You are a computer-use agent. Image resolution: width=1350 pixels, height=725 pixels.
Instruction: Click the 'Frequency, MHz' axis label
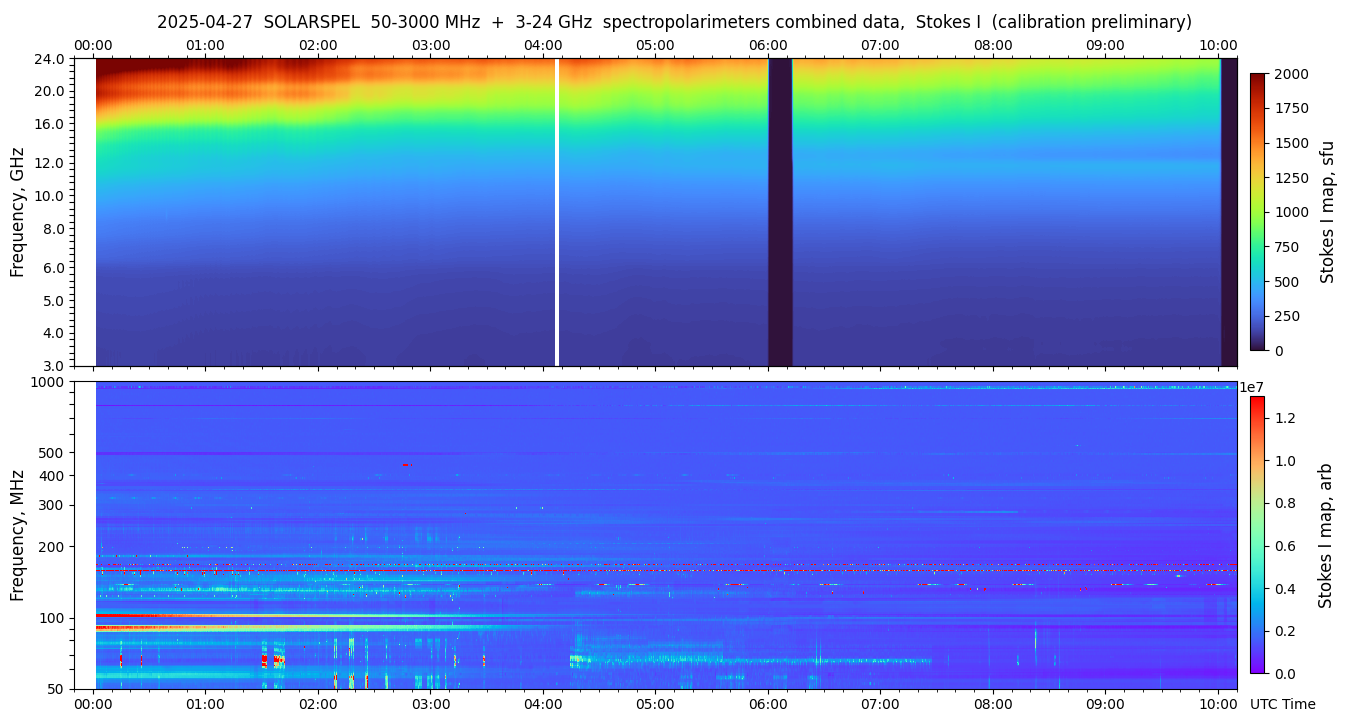point(17,534)
